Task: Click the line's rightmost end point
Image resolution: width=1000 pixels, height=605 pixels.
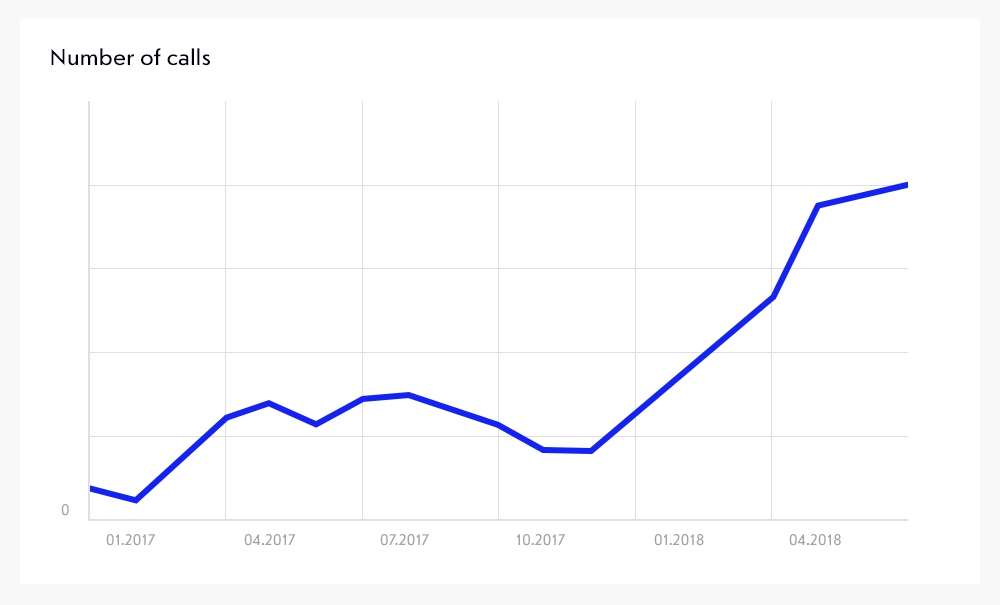Action: (x=906, y=185)
